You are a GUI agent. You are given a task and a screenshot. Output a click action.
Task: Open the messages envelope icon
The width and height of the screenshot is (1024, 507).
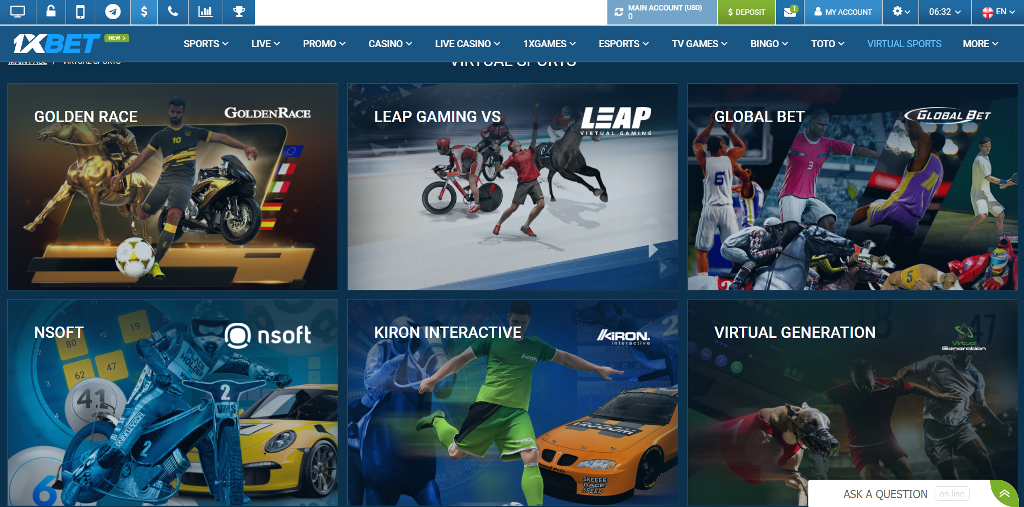[790, 12]
